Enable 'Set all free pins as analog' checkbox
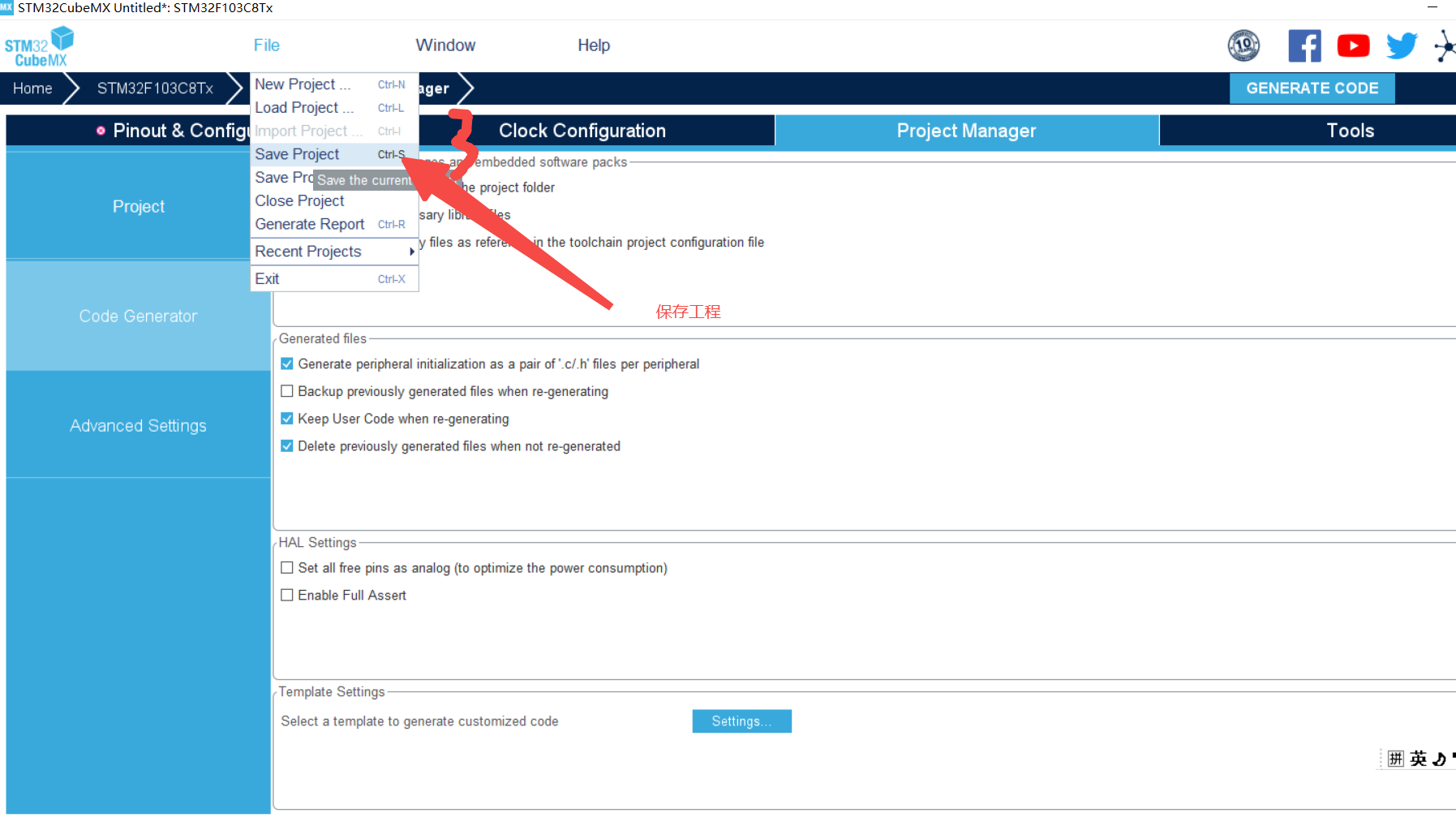The height and width of the screenshot is (822, 1456). click(287, 568)
